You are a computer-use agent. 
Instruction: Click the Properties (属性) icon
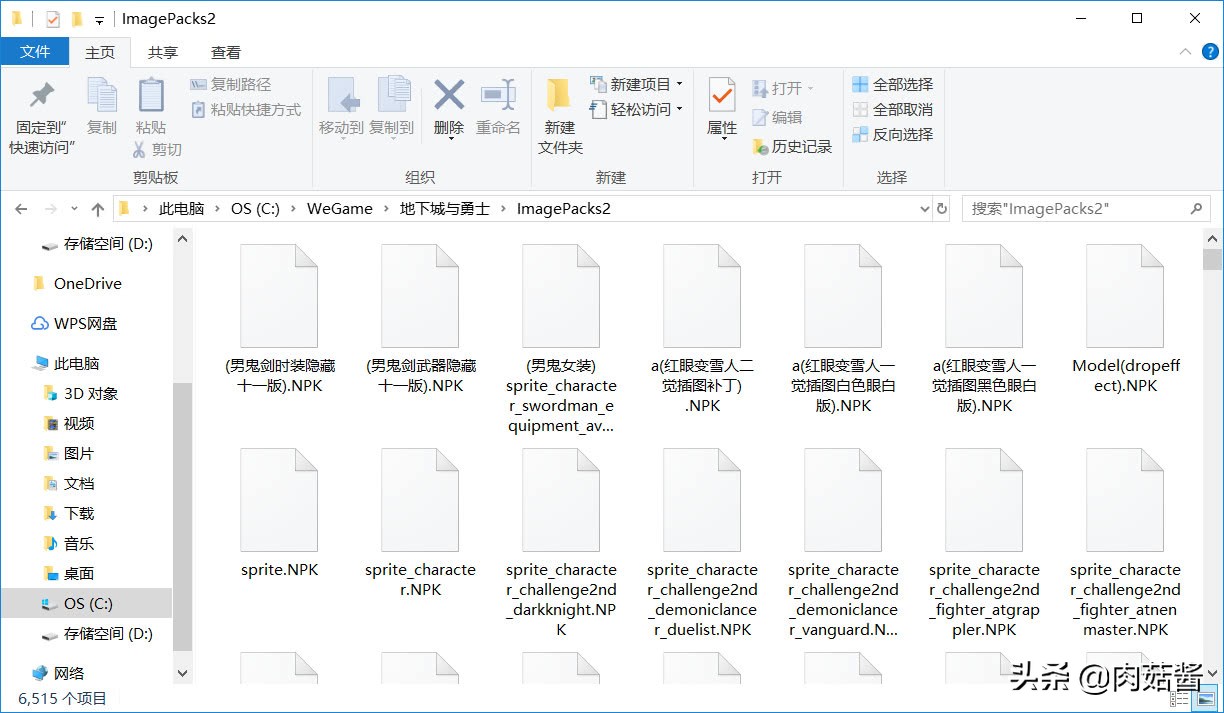pos(722,95)
